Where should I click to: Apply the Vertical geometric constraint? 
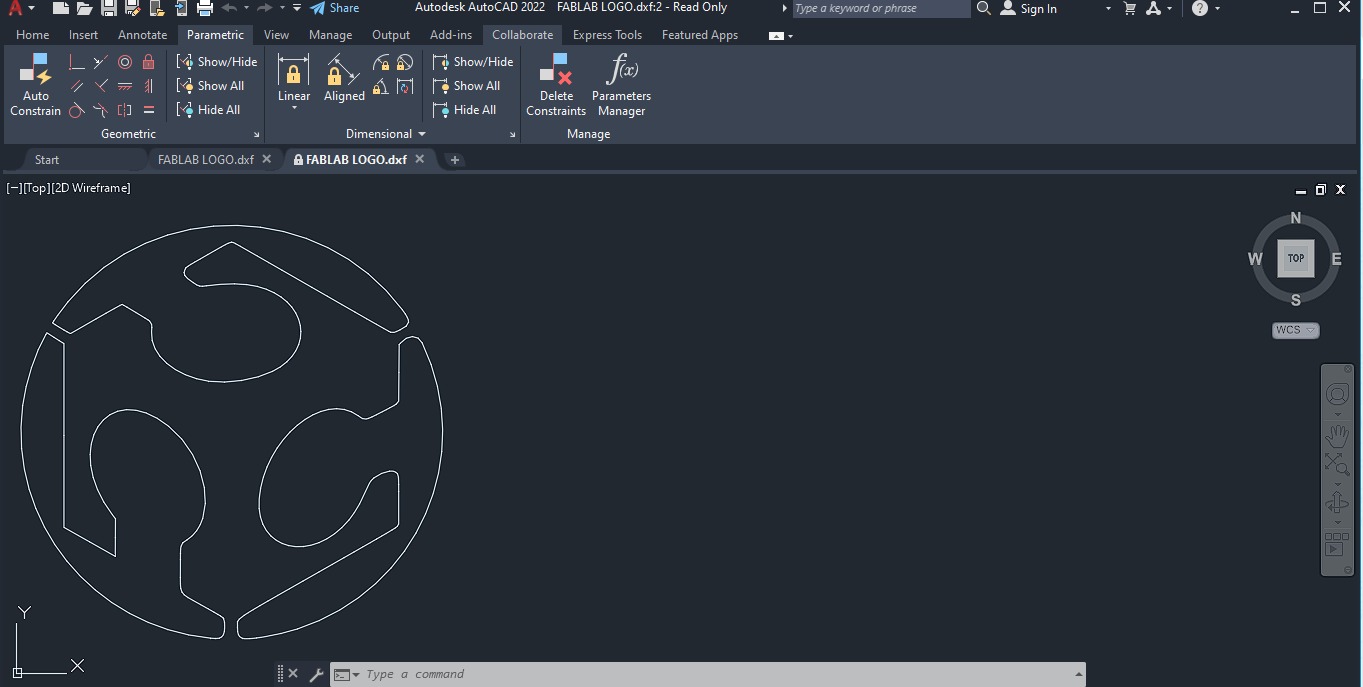[x=148, y=86]
